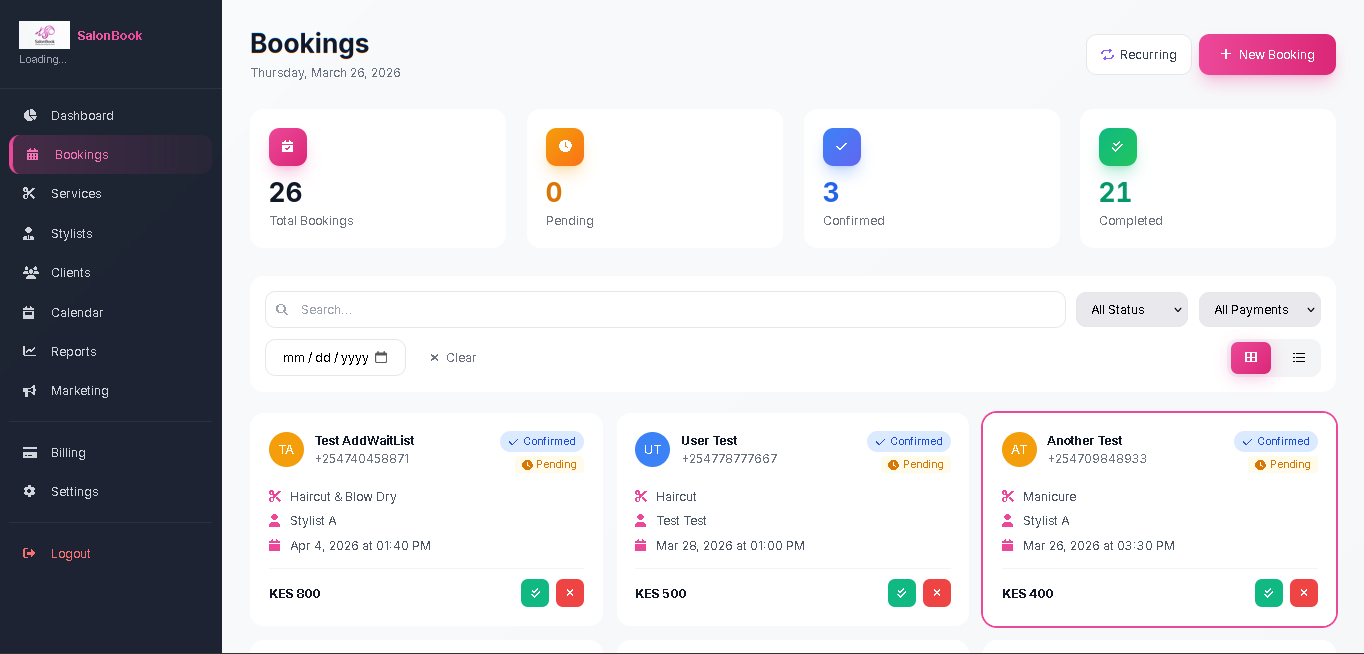This screenshot has width=1364, height=654.
Task: Open the Recurring bookings button
Action: 1139,54
